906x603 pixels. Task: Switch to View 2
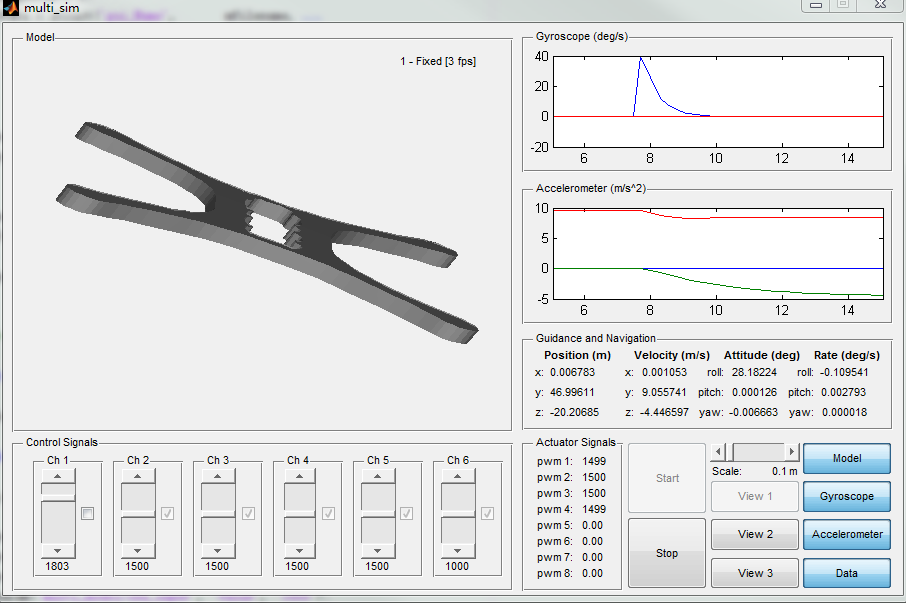tap(754, 535)
